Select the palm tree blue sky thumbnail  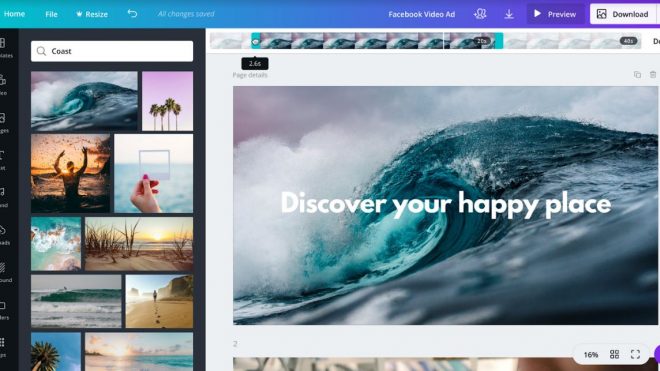[56, 352]
